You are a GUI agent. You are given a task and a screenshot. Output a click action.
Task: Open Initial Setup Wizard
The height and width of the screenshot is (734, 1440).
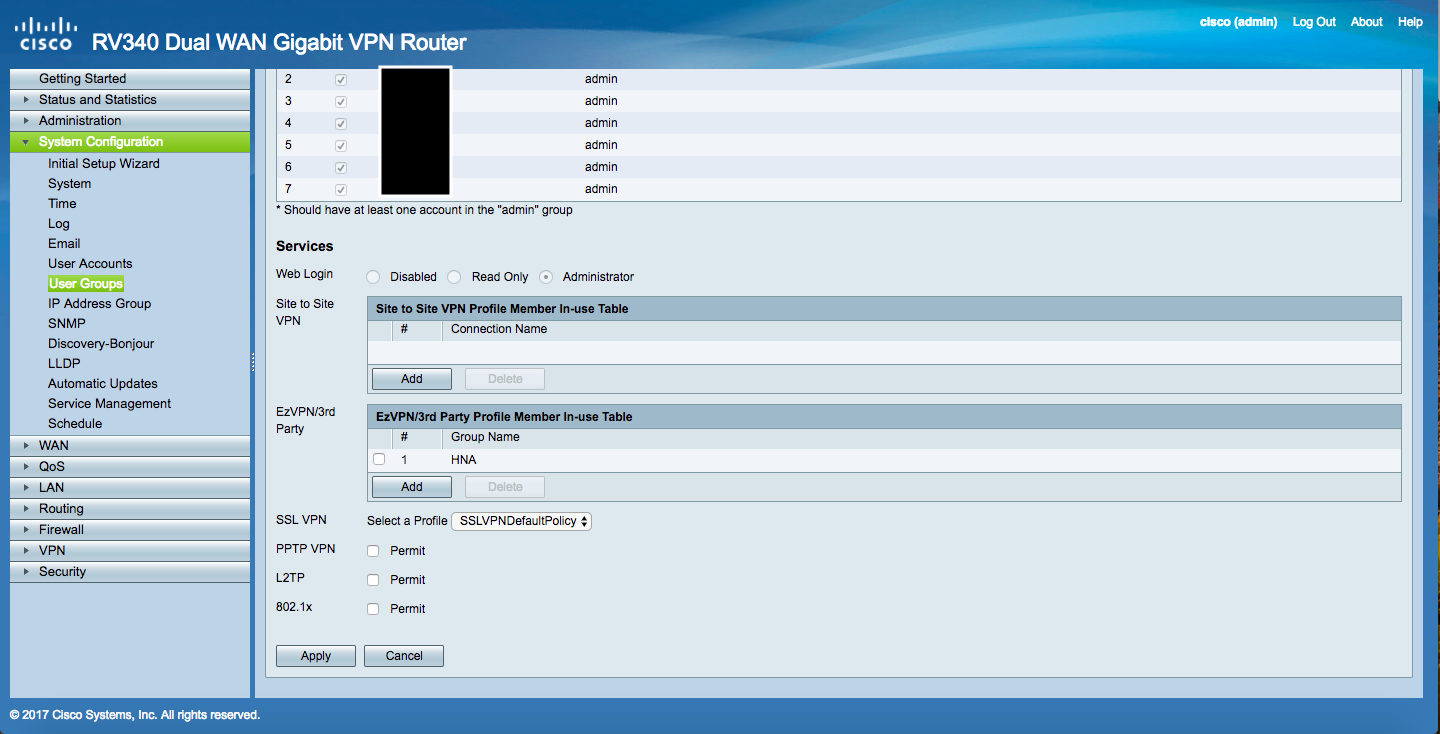[x=104, y=164]
